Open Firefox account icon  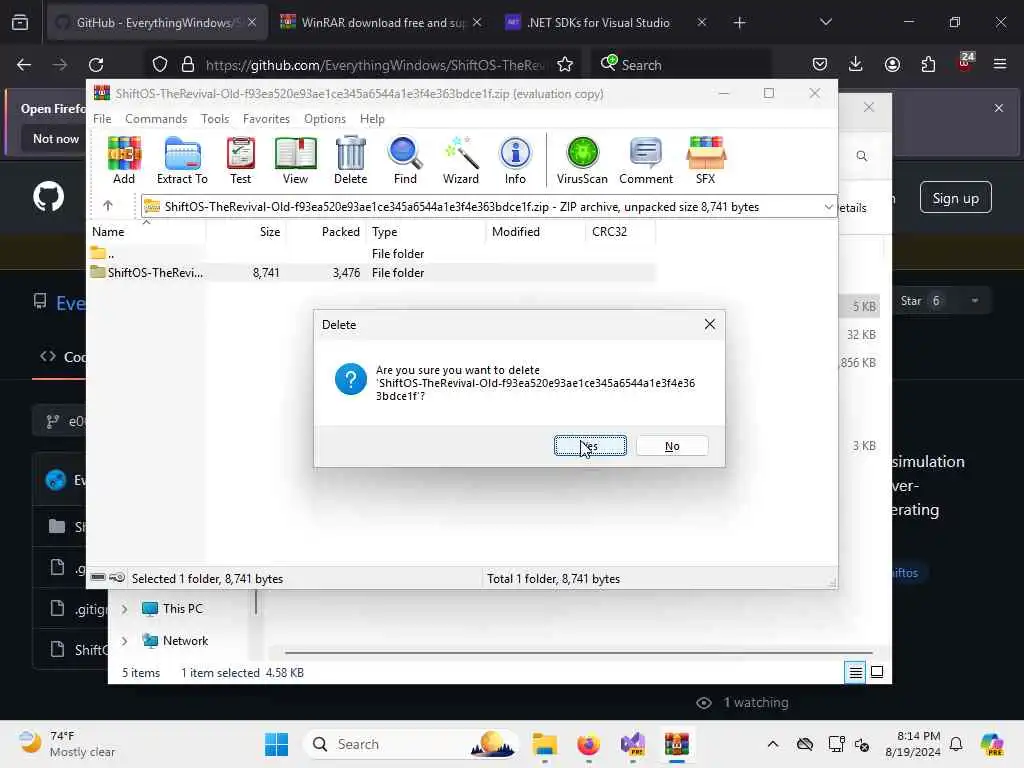892,64
